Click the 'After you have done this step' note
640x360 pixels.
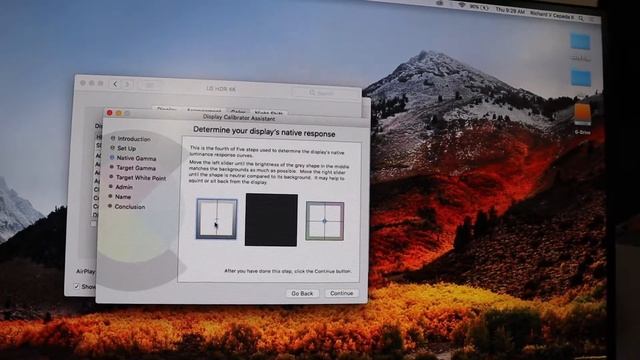tap(288, 271)
